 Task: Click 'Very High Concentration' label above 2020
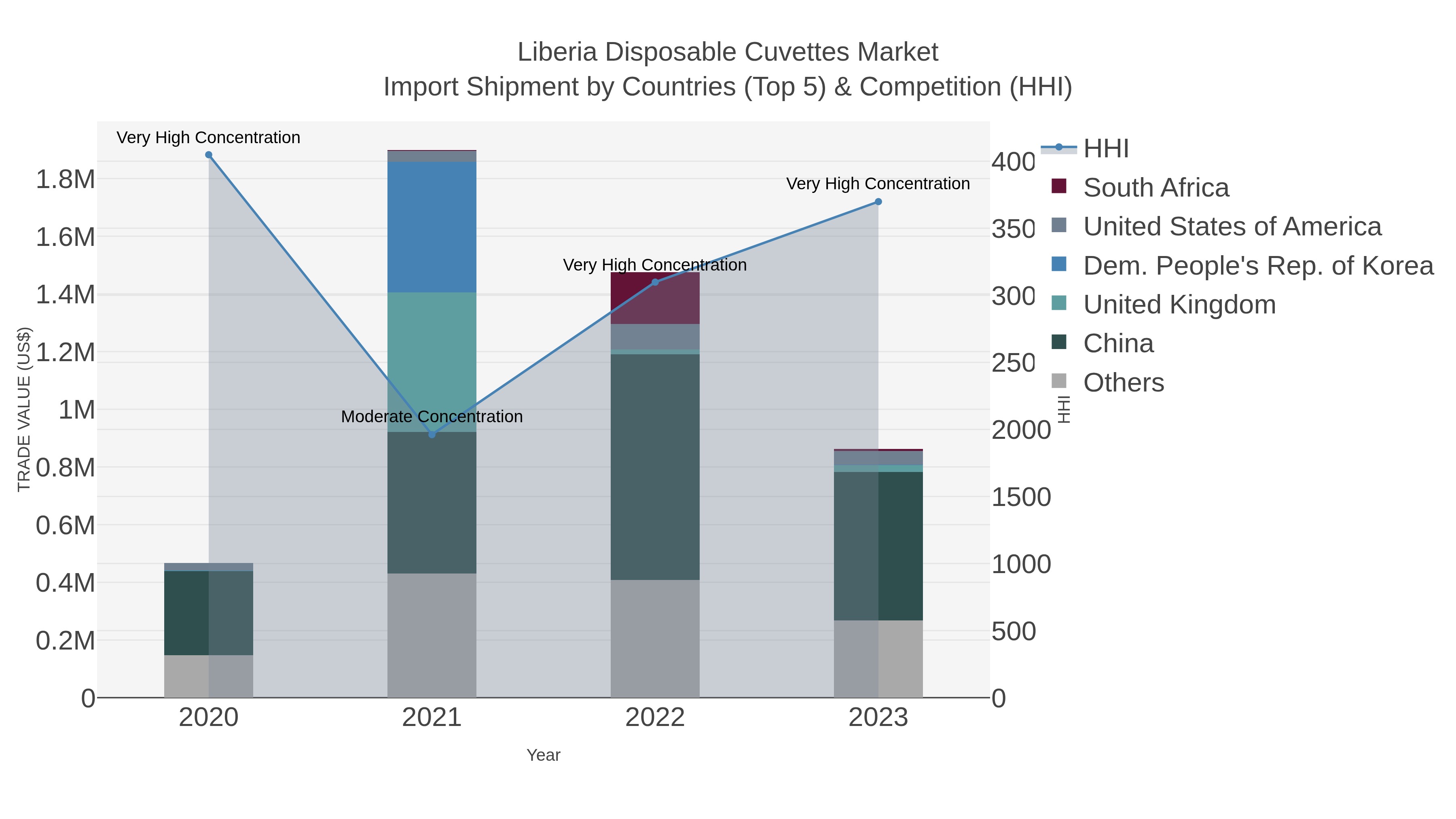[x=209, y=138]
